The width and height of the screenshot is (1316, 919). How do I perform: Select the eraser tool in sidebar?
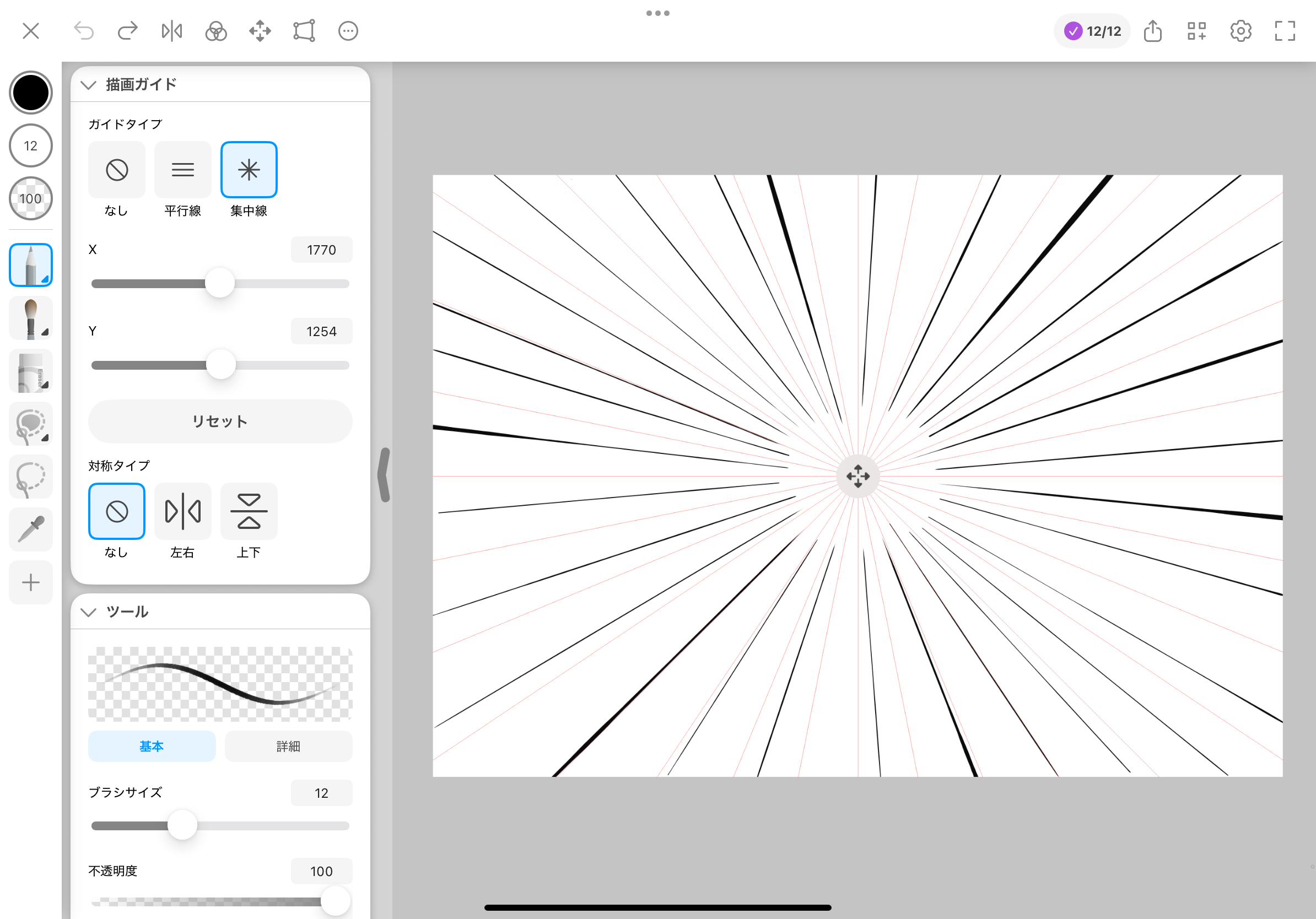[31, 371]
